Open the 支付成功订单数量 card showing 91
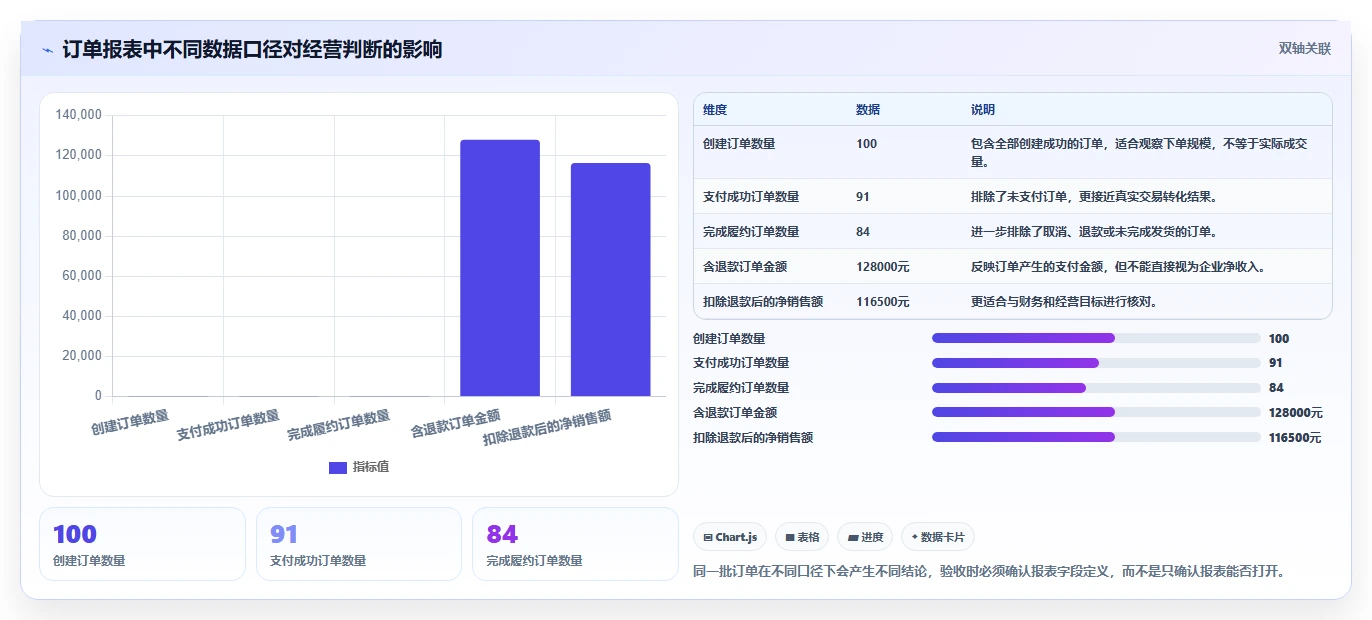Viewport: 1372px width, 620px height. (x=359, y=544)
